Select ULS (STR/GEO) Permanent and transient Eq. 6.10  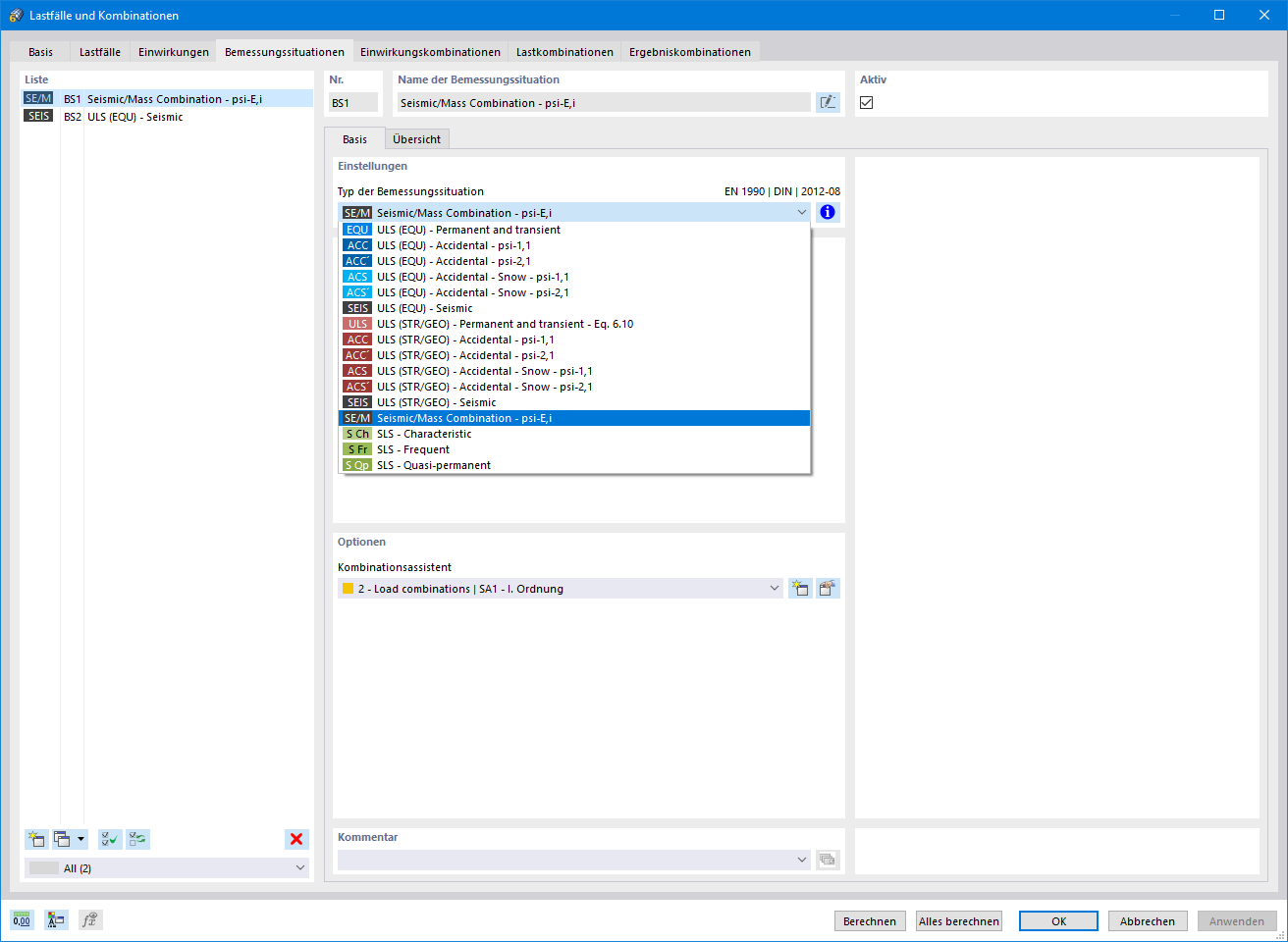[x=575, y=324]
